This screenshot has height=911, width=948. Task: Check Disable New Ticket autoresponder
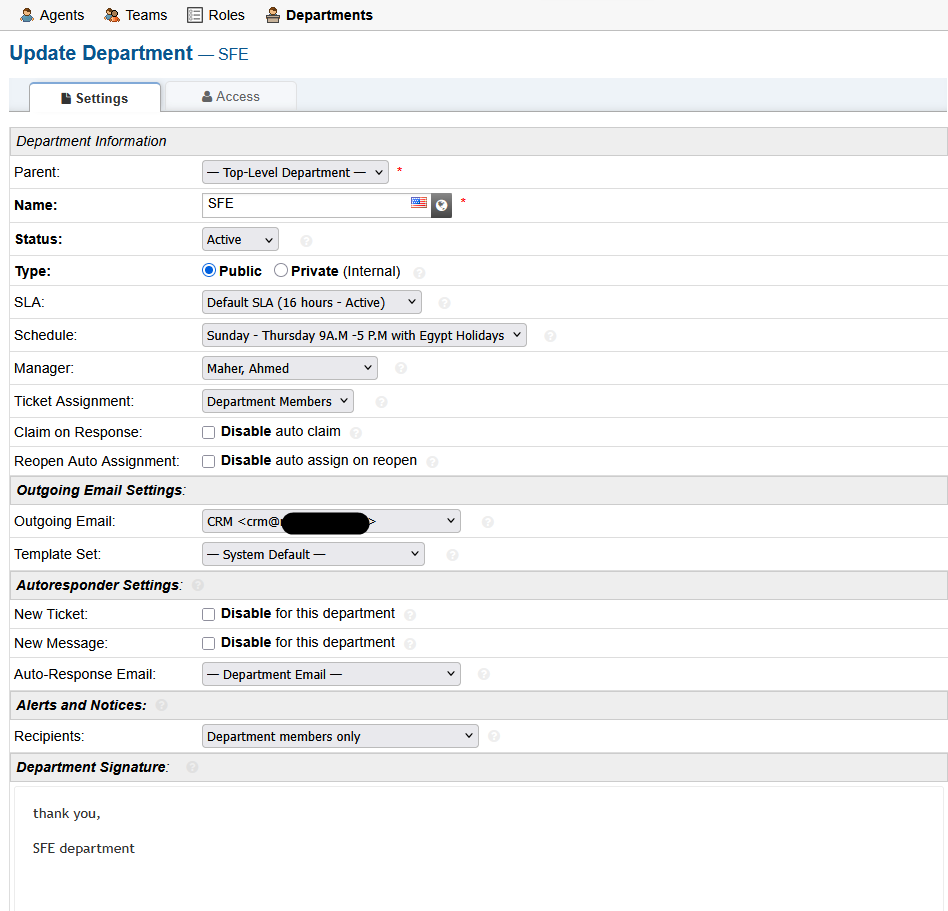tap(209, 614)
